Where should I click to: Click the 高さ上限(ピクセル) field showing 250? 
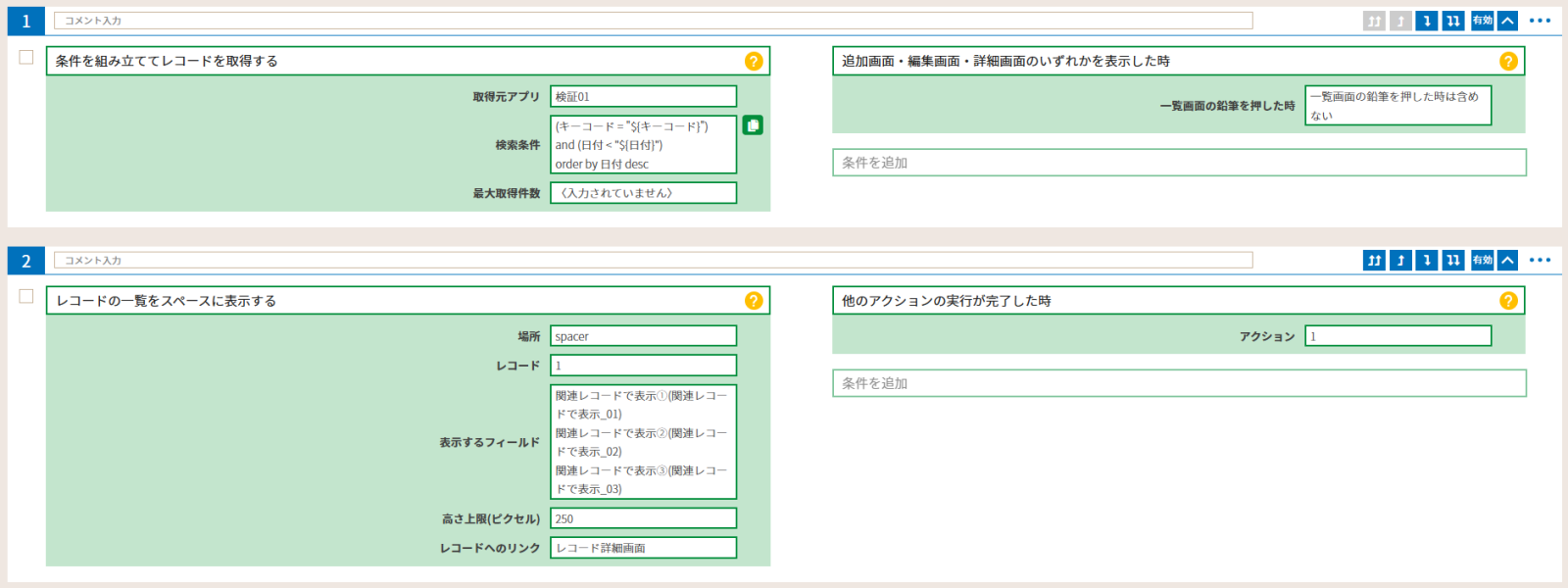[643, 518]
